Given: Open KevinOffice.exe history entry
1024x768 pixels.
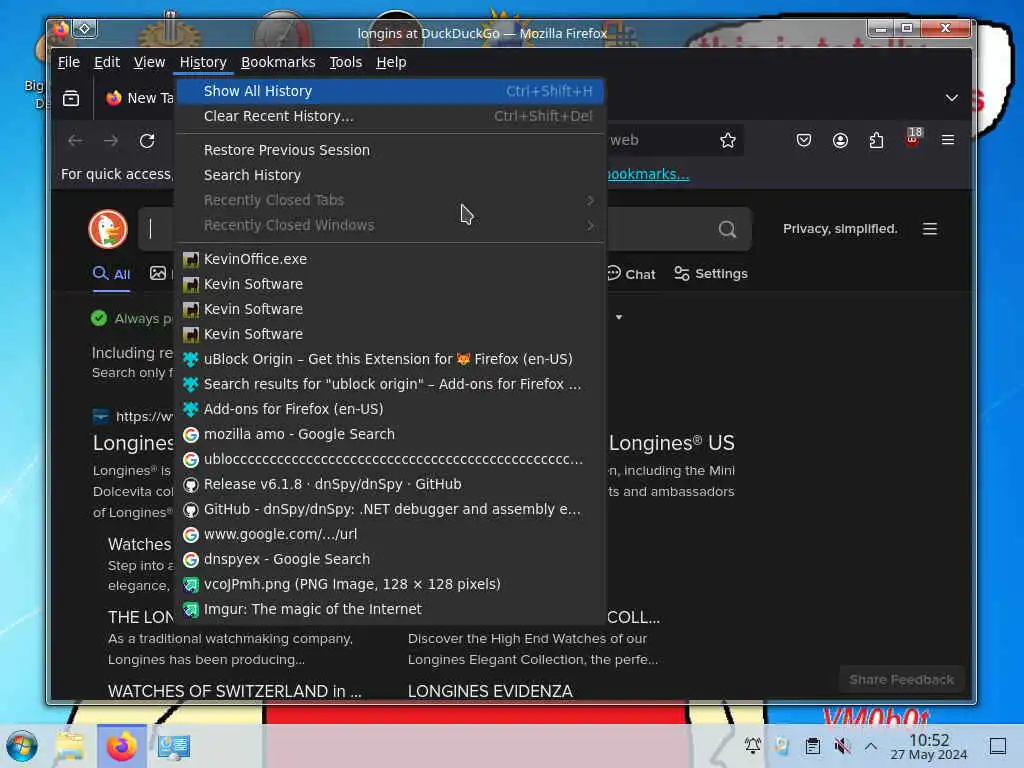Looking at the screenshot, I should click(x=390, y=259).
